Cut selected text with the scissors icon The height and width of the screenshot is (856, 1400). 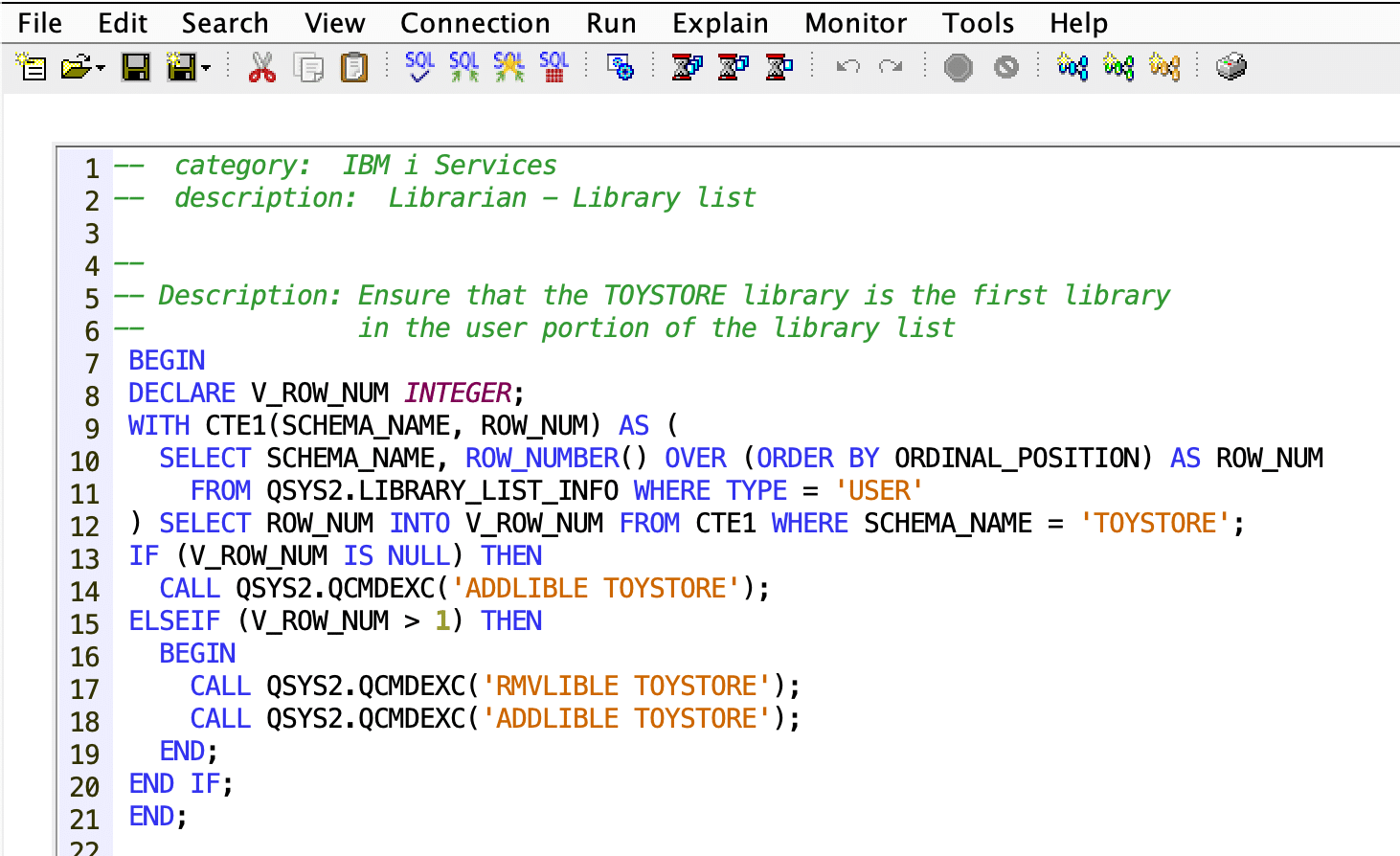261,67
